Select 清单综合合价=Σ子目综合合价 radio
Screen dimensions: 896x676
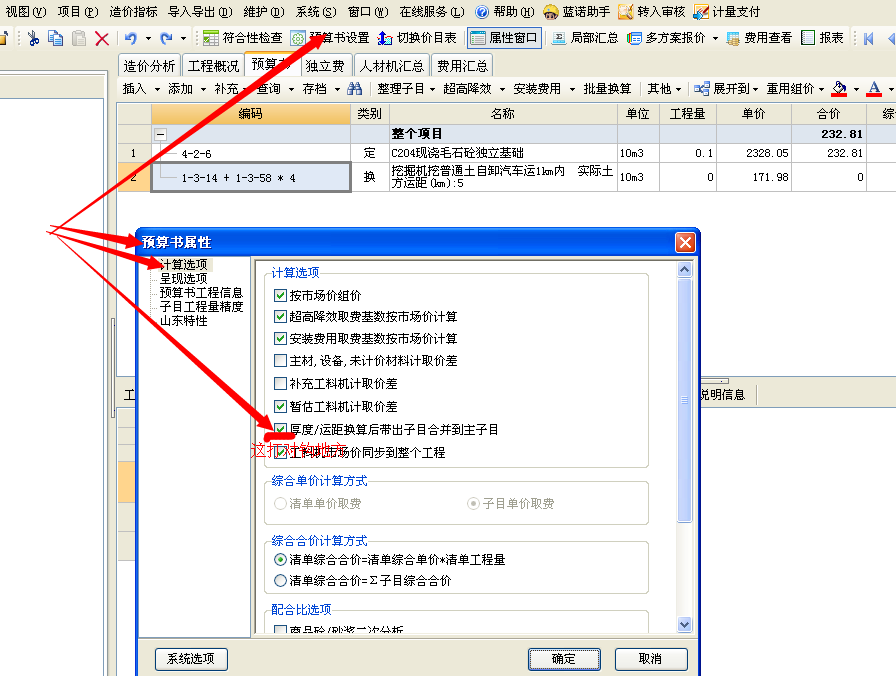pyautogui.click(x=280, y=581)
